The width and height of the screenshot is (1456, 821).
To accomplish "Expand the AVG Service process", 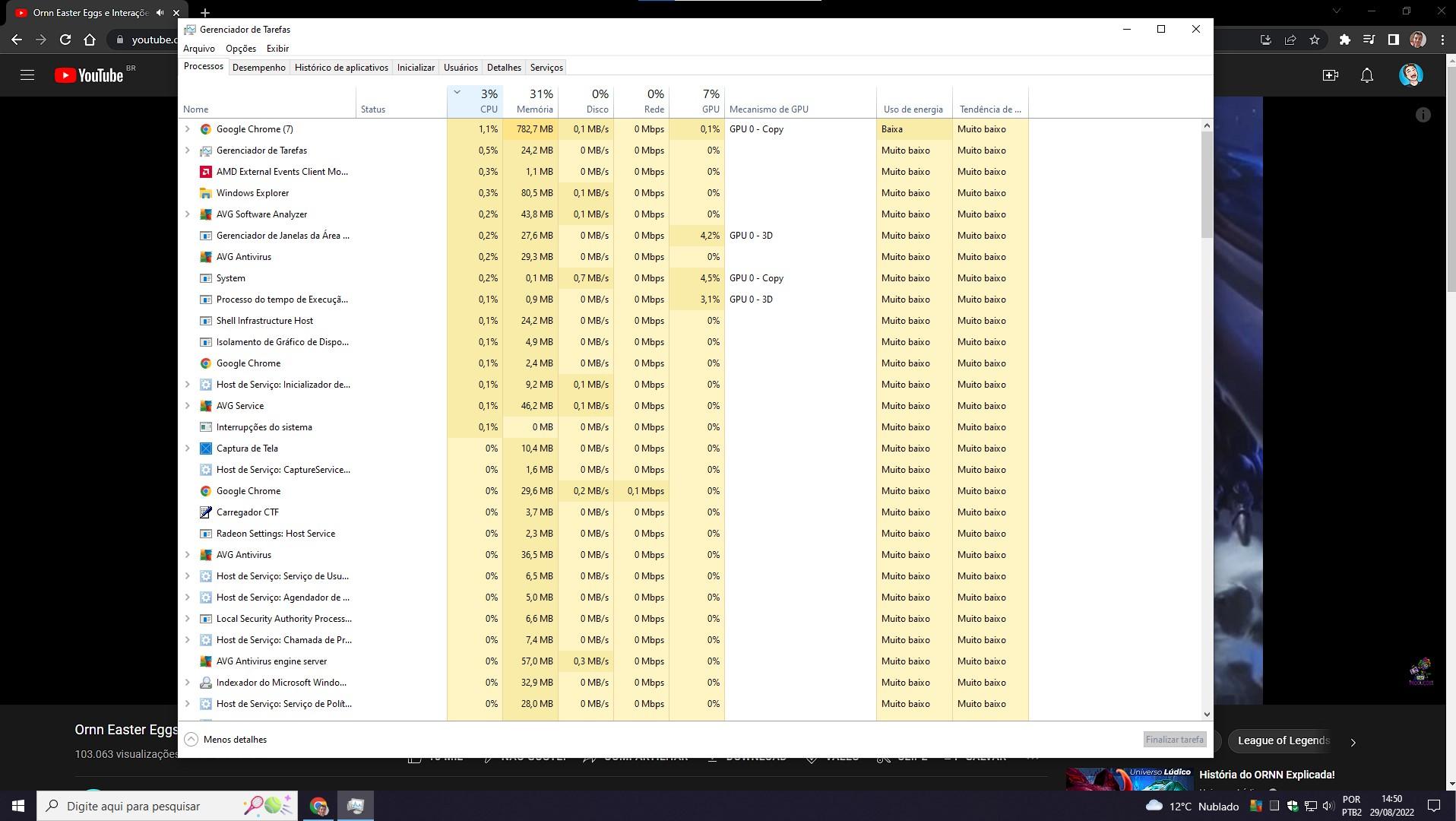I will [188, 406].
